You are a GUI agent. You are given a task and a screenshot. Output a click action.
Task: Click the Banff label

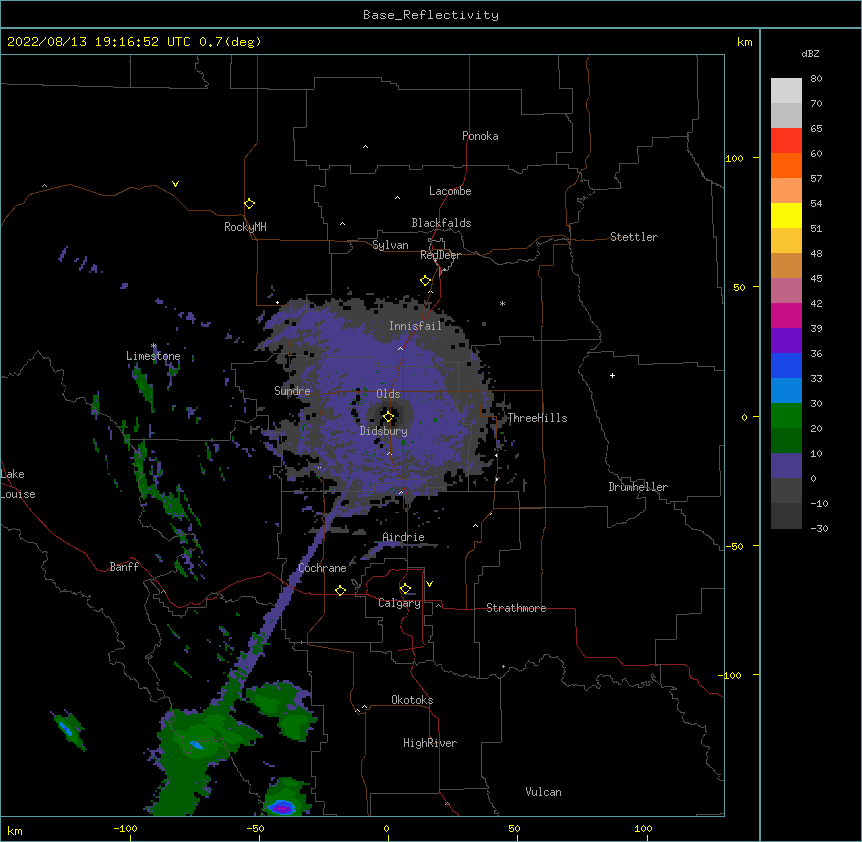pos(124,567)
